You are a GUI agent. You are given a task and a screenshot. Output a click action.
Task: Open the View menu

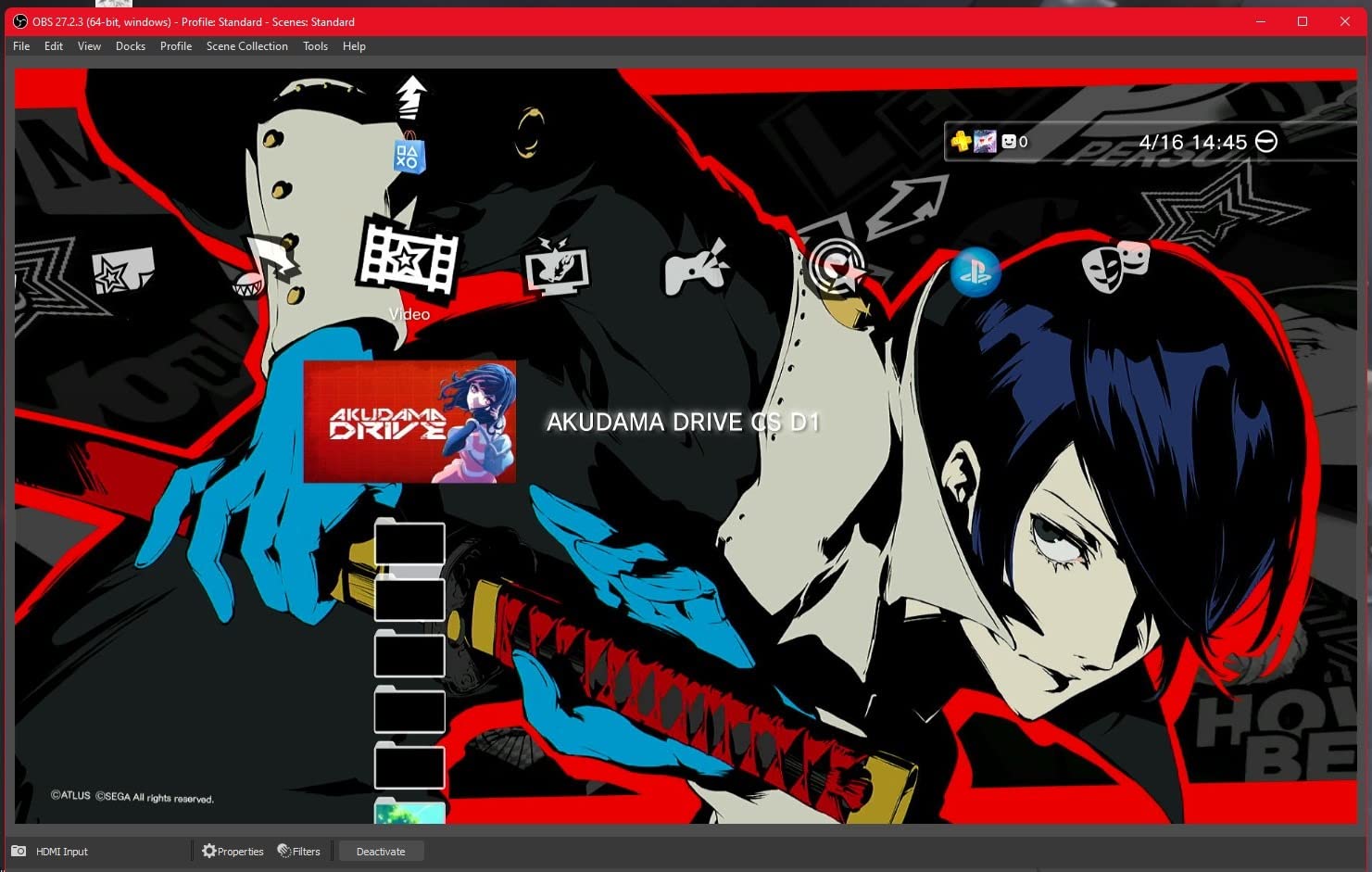(89, 46)
